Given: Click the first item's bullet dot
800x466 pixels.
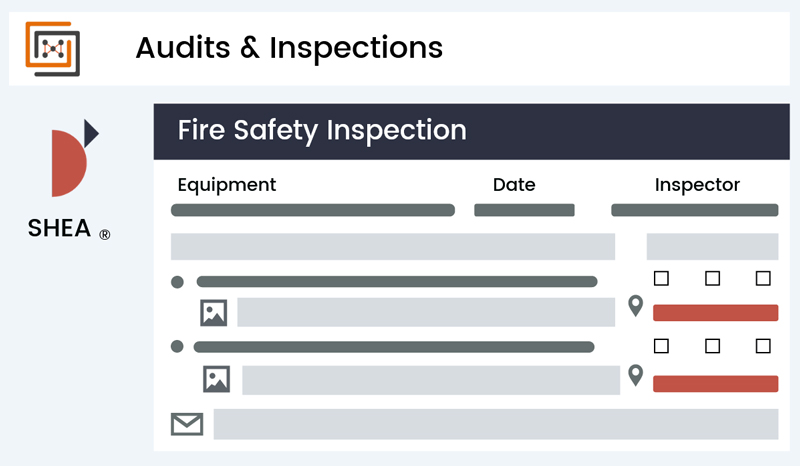Looking at the screenshot, I should (x=177, y=282).
